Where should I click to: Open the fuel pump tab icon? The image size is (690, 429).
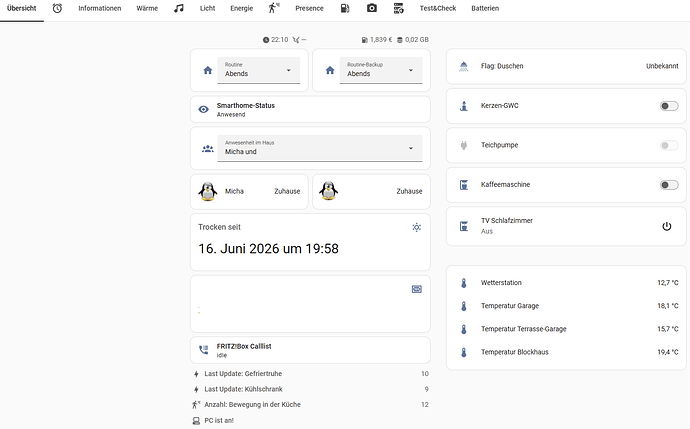[345, 8]
